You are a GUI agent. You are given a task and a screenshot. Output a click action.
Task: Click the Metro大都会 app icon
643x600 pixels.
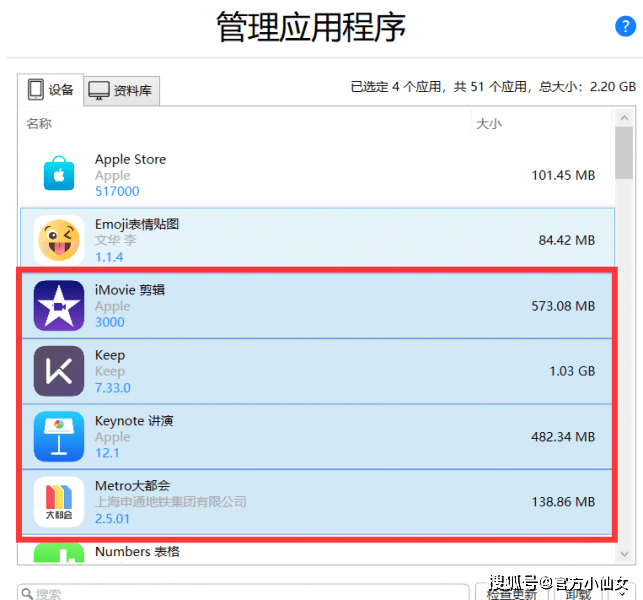pos(59,502)
